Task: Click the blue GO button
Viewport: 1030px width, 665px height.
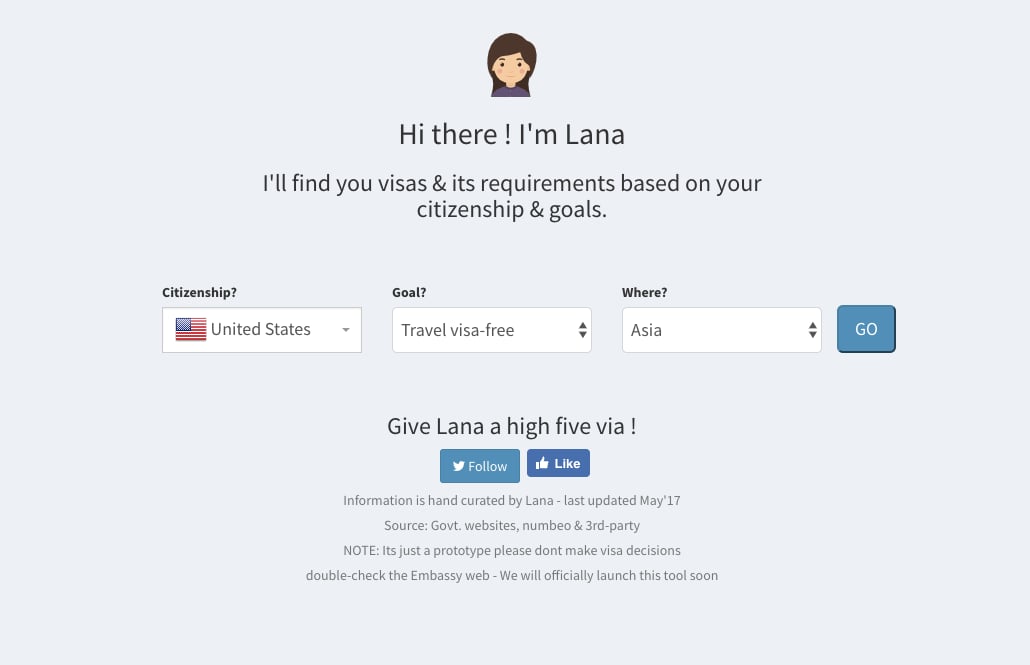Action: pos(866,329)
